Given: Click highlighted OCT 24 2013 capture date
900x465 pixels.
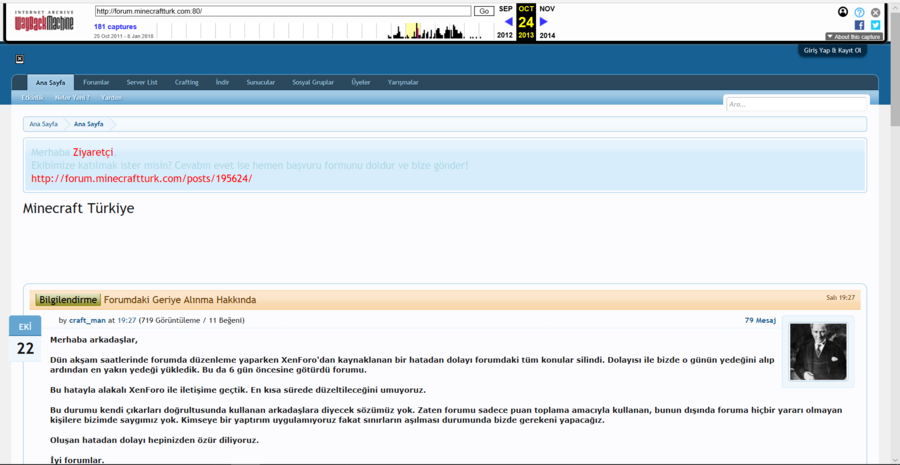Looking at the screenshot, I should (x=526, y=22).
